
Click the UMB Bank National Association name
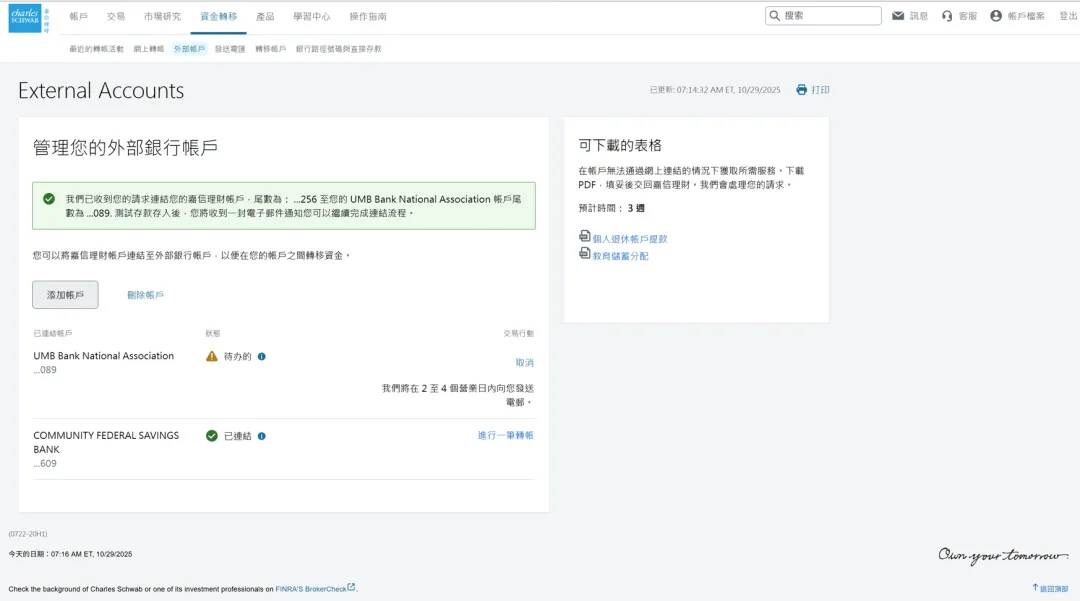[x=103, y=356]
